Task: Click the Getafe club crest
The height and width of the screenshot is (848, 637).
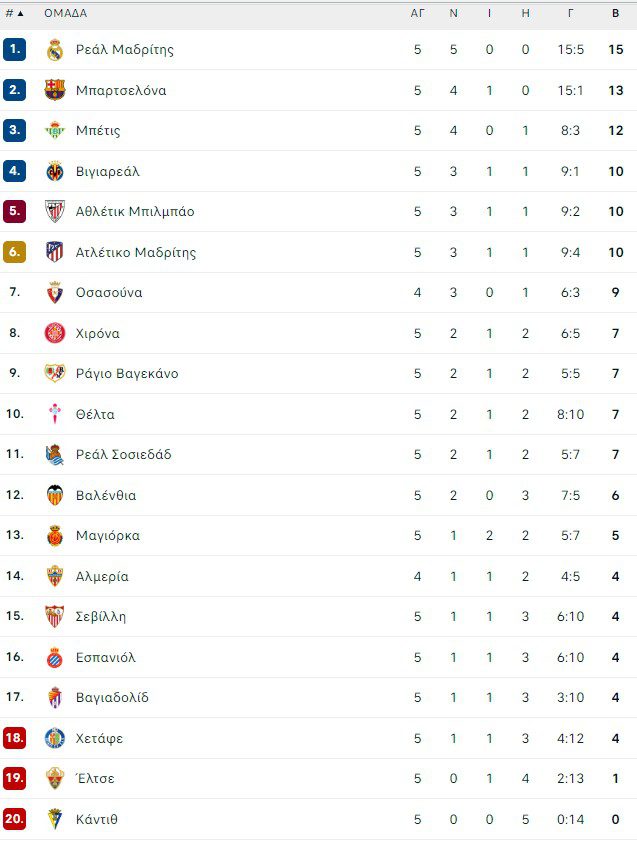Action: (55, 738)
